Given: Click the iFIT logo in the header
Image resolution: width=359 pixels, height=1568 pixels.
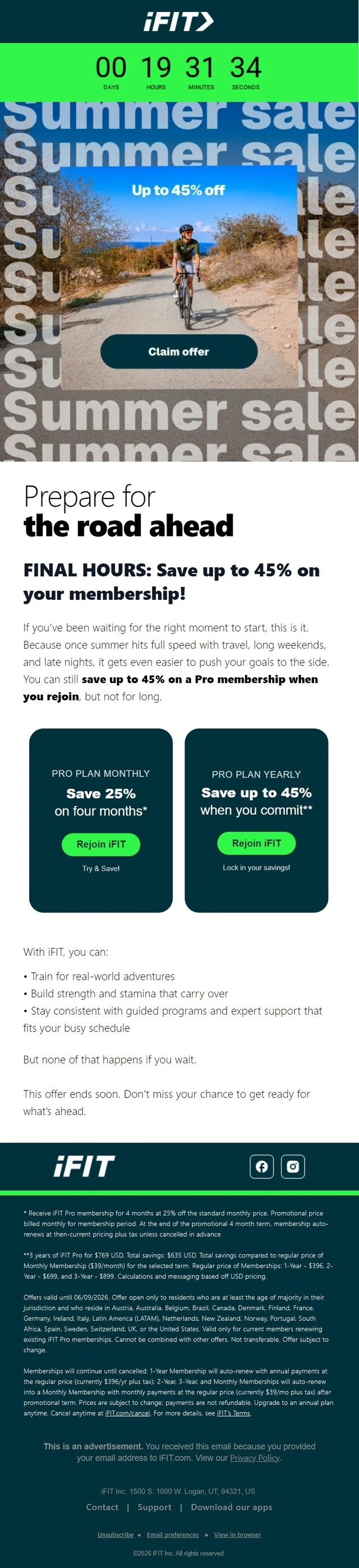Looking at the screenshot, I should tap(178, 22).
